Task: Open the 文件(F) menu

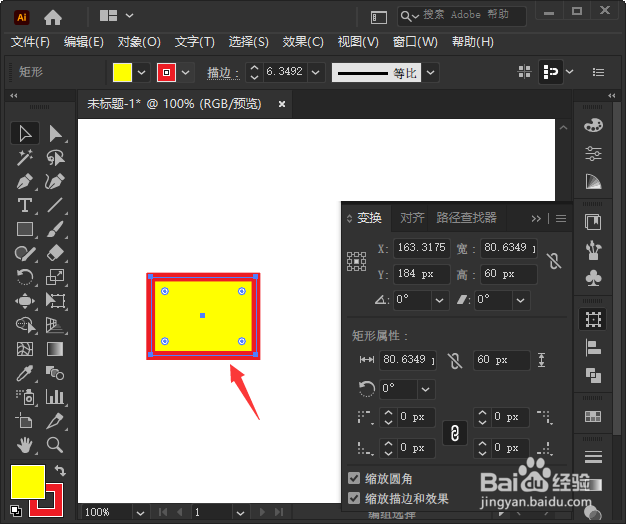Action: [30, 42]
